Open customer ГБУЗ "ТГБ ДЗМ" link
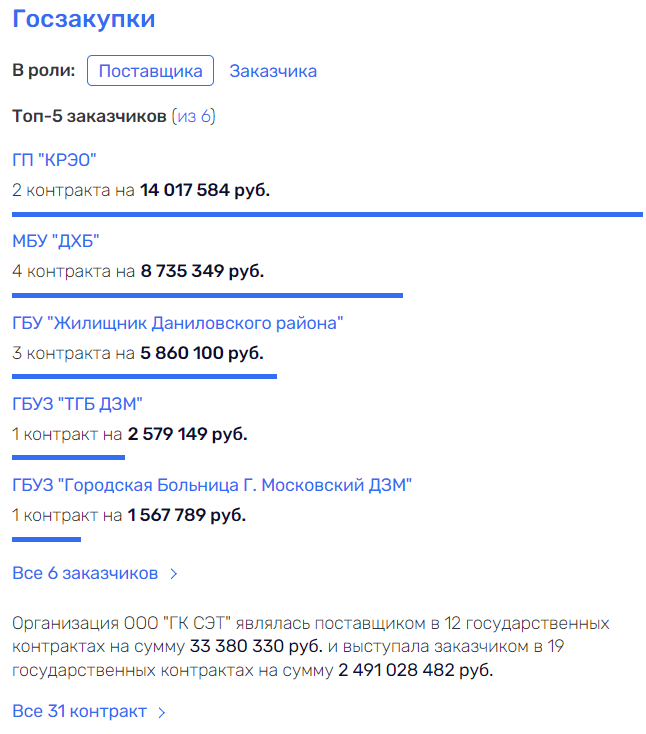This screenshot has width=646, height=734. point(77,404)
